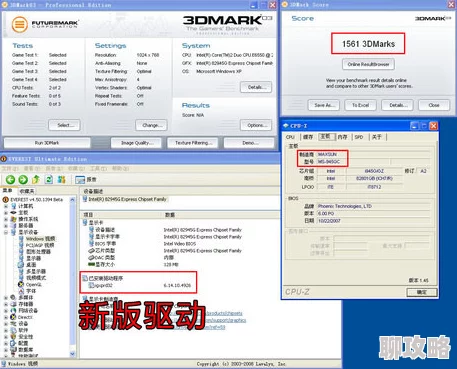457x369 pixels.
Task: Switch to the 菜单 tab in EVEREST
Action: pos(8,191)
